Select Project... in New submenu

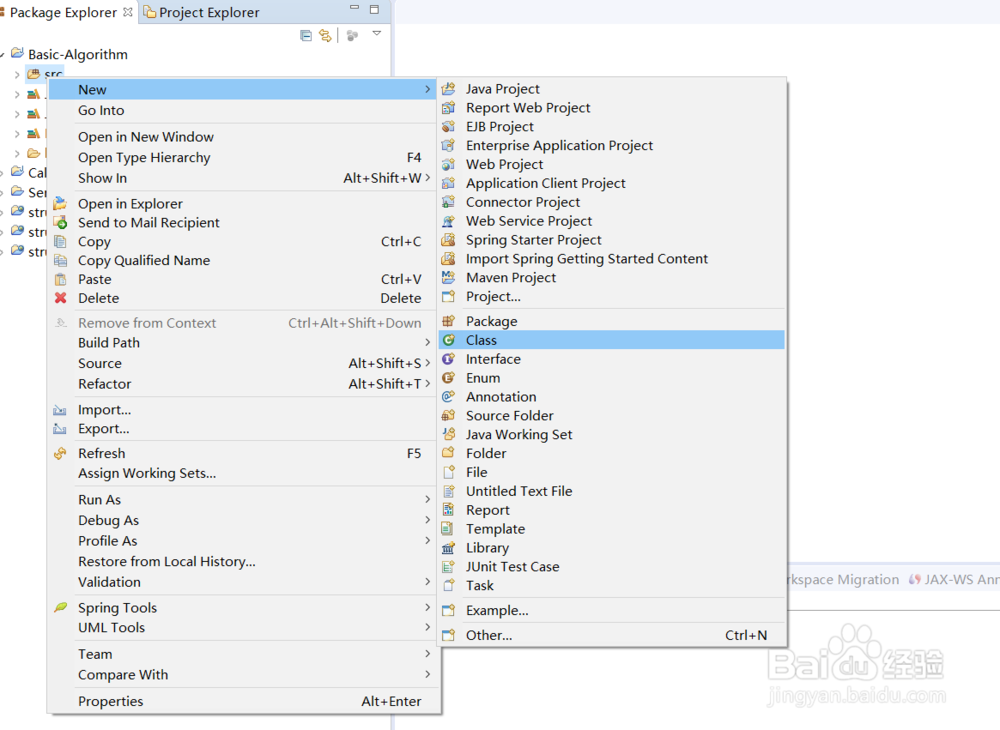[x=612, y=296]
